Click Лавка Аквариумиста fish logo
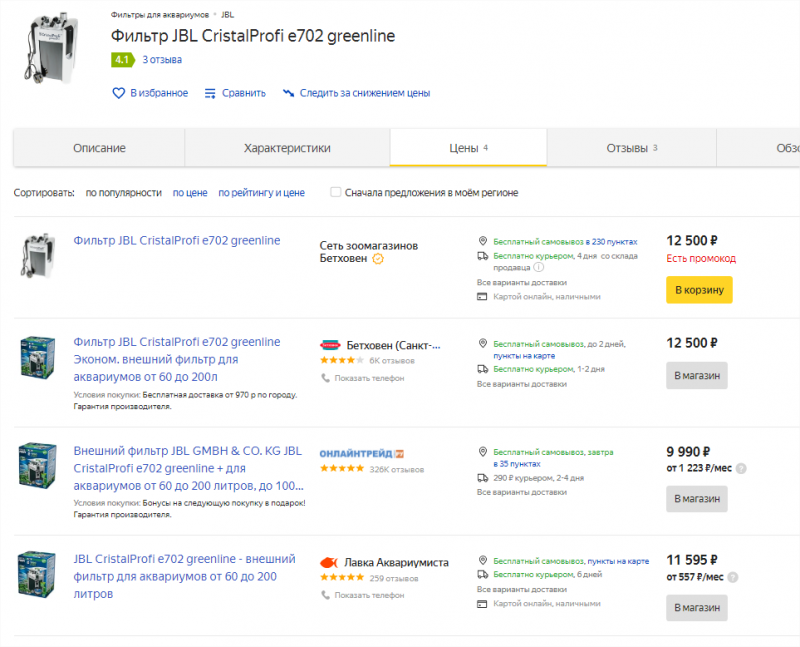Viewport: 800px width, 647px height. [329, 562]
